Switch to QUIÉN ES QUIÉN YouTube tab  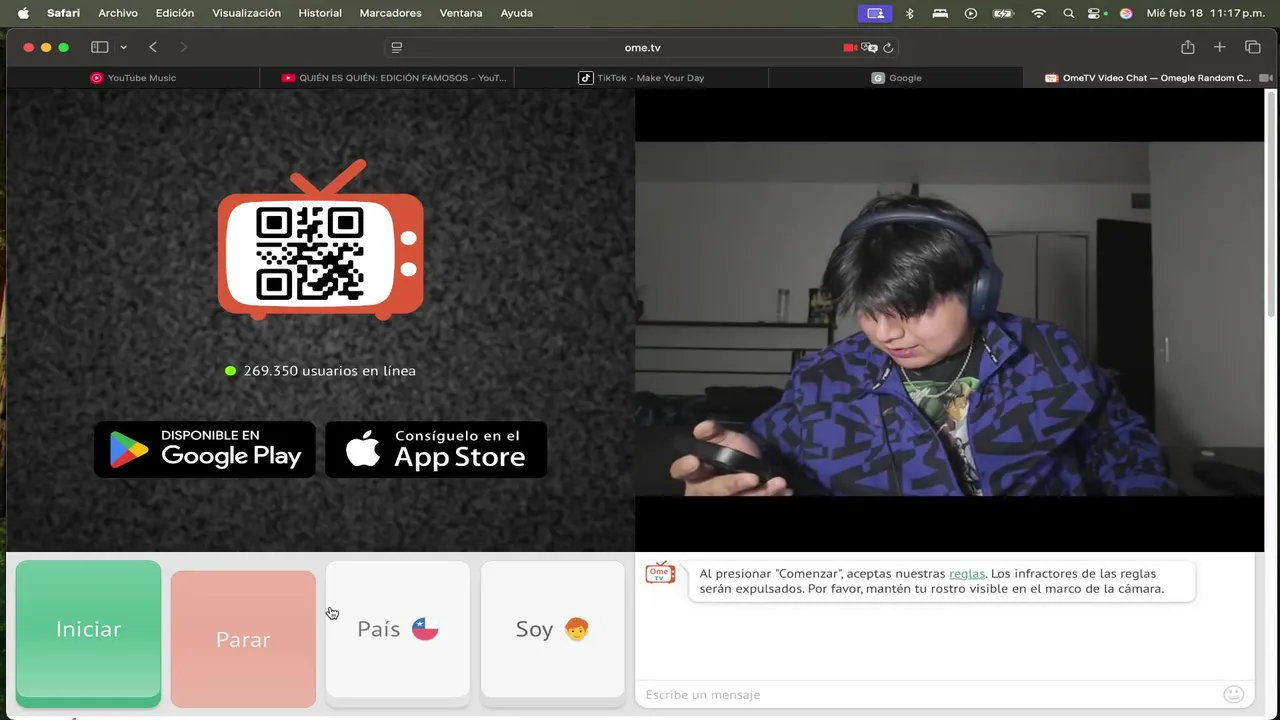(x=394, y=78)
